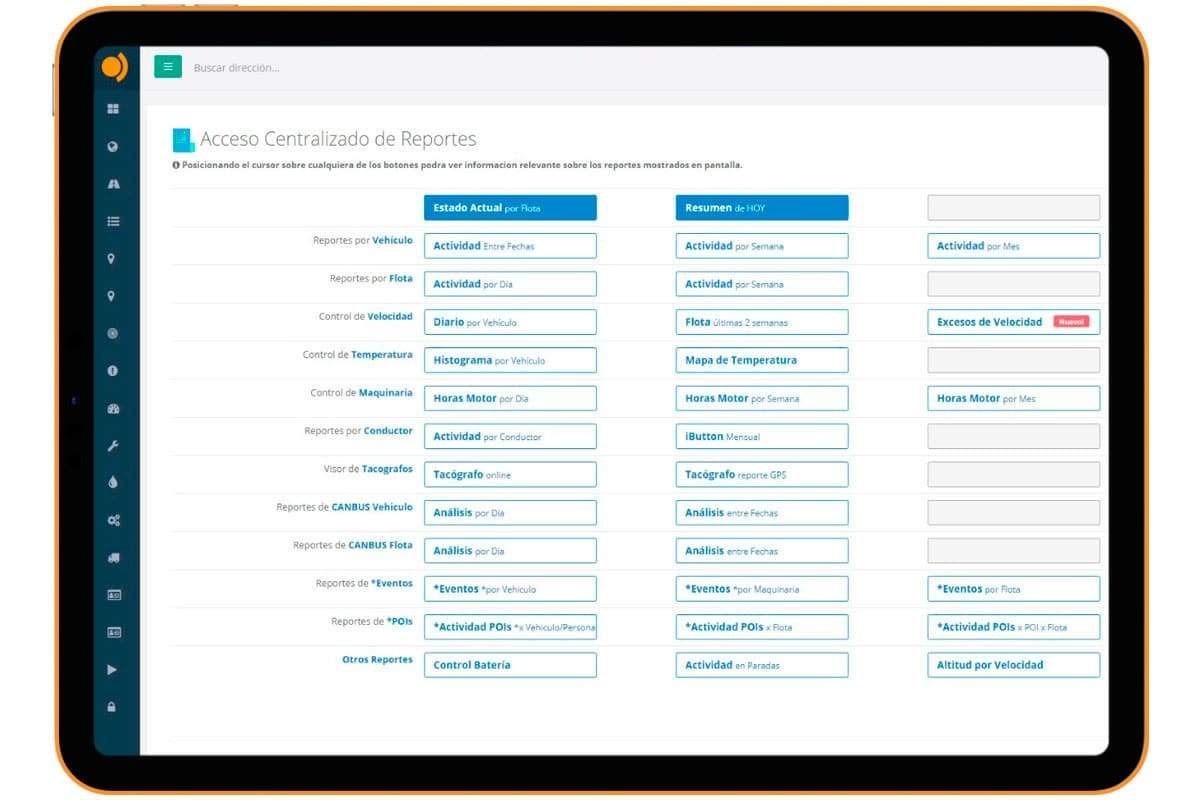Open 'Altitud por Velocidad' report
This screenshot has width=1200, height=800.
pyautogui.click(x=1013, y=665)
